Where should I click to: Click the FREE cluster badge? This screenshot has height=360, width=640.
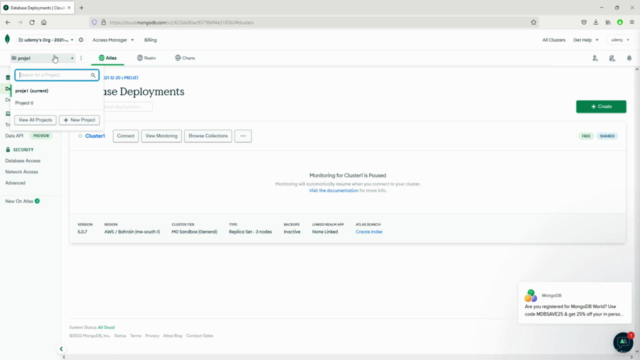(586, 136)
